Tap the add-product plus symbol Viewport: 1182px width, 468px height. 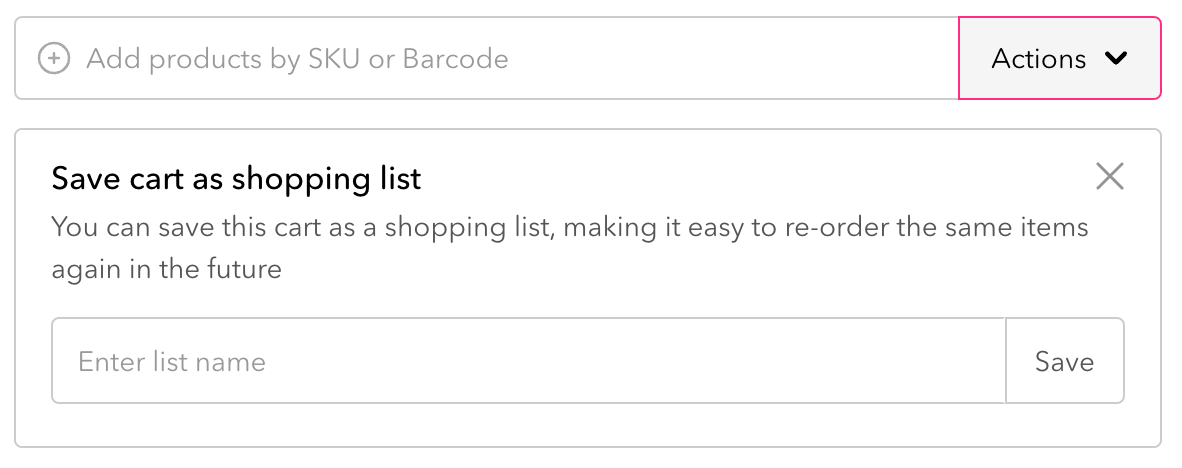[x=53, y=59]
